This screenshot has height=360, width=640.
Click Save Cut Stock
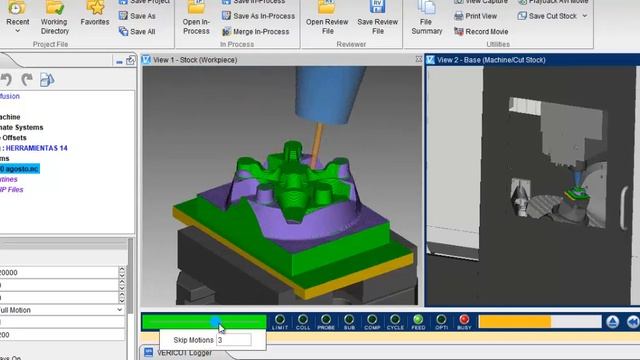pyautogui.click(x=547, y=16)
